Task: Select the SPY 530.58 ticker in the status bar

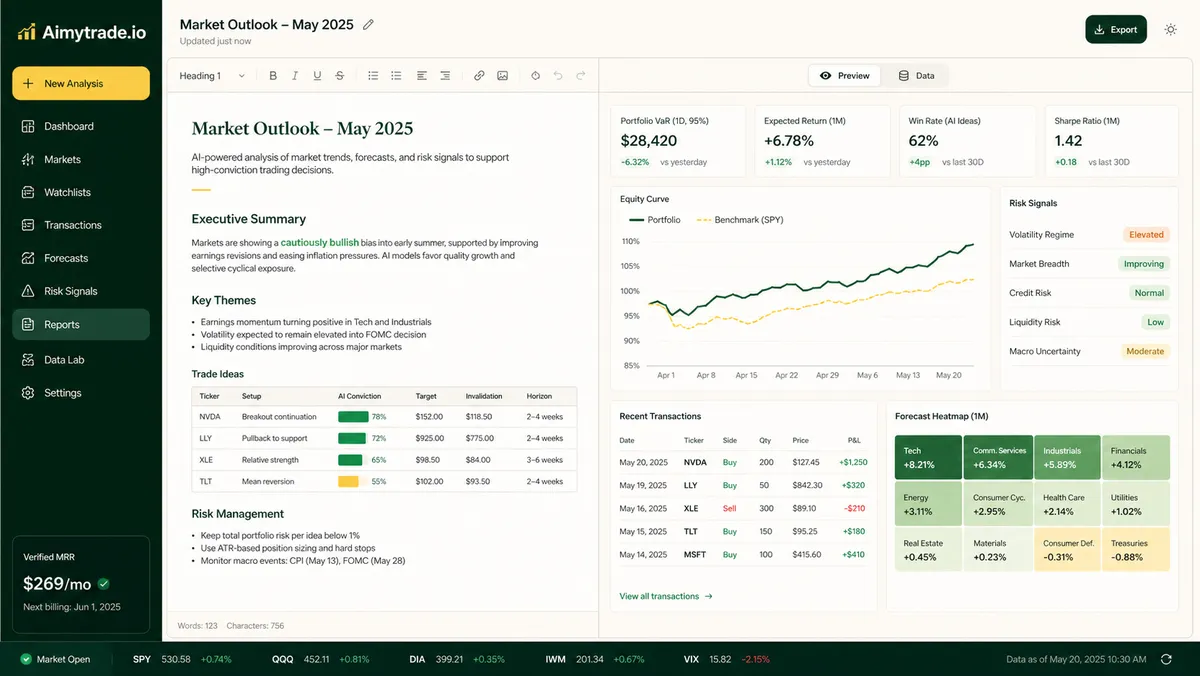Action: [x=182, y=659]
